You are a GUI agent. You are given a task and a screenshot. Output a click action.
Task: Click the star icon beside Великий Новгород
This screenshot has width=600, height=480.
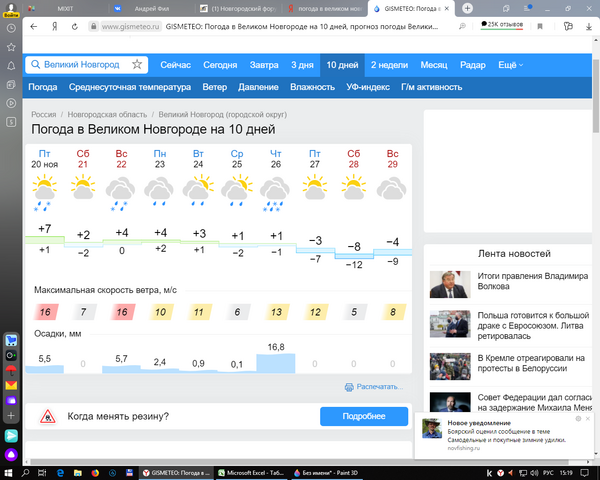coord(137,65)
